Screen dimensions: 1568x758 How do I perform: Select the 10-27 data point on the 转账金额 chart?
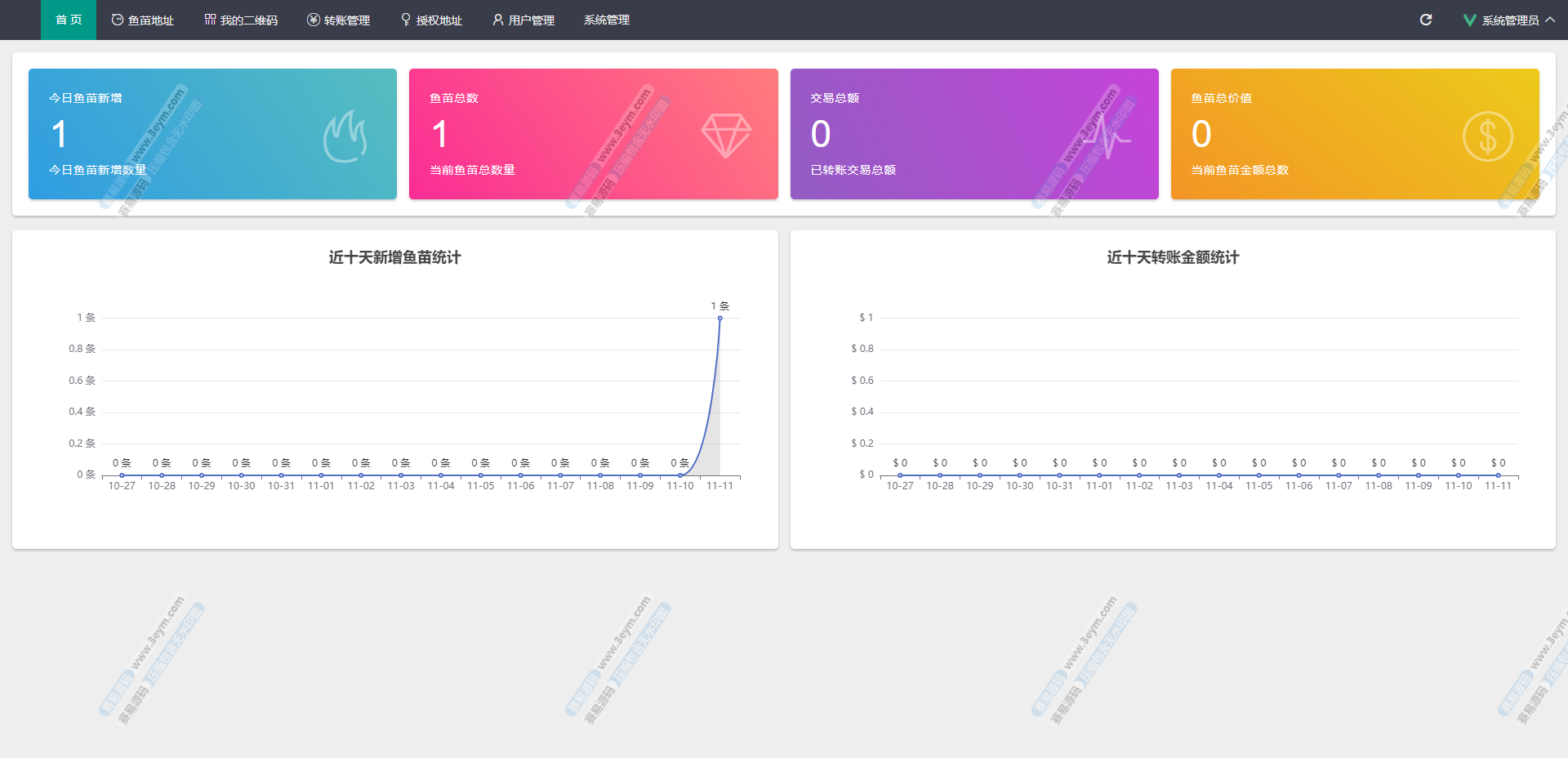[x=900, y=475]
